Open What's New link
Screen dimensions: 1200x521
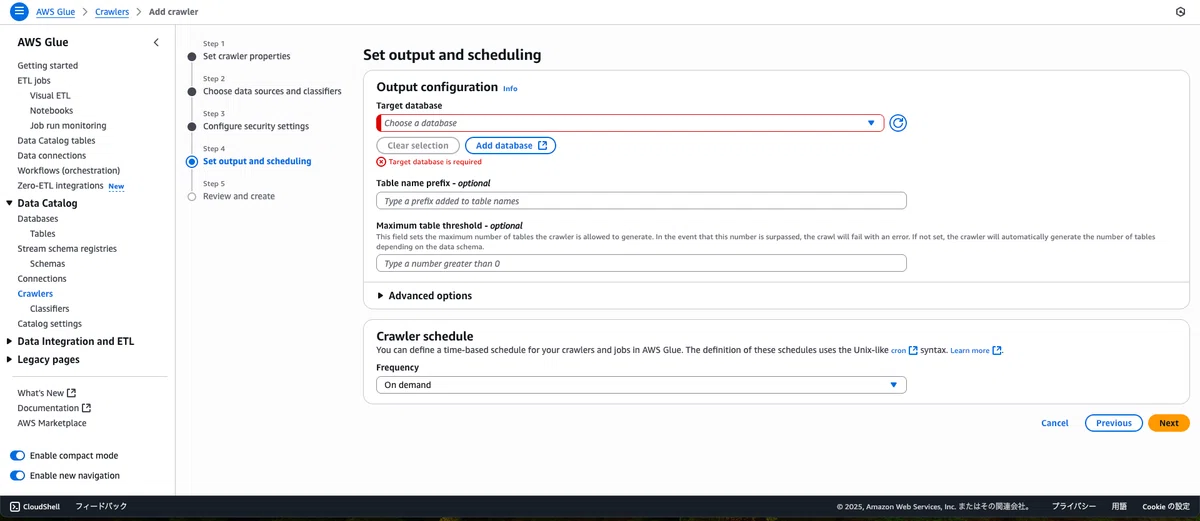[40, 393]
